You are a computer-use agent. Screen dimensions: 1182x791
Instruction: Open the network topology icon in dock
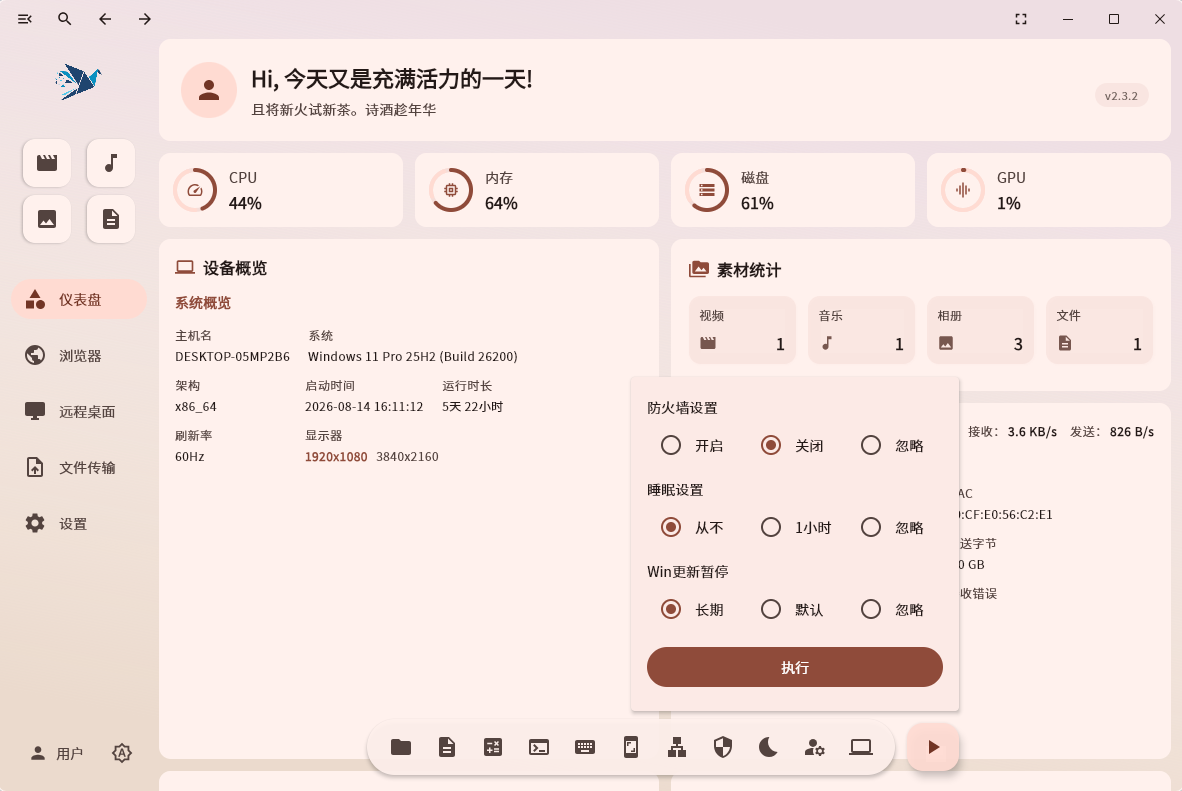677,747
